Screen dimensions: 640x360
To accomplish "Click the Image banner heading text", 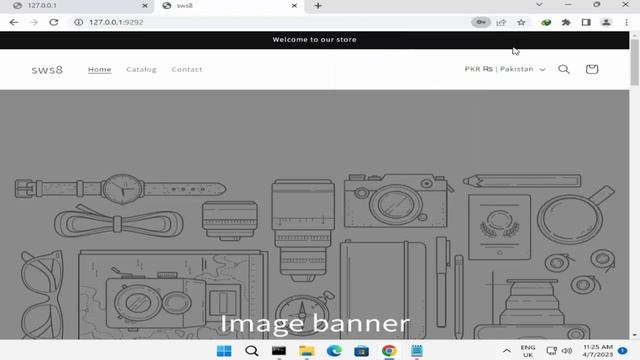I will [315, 324].
